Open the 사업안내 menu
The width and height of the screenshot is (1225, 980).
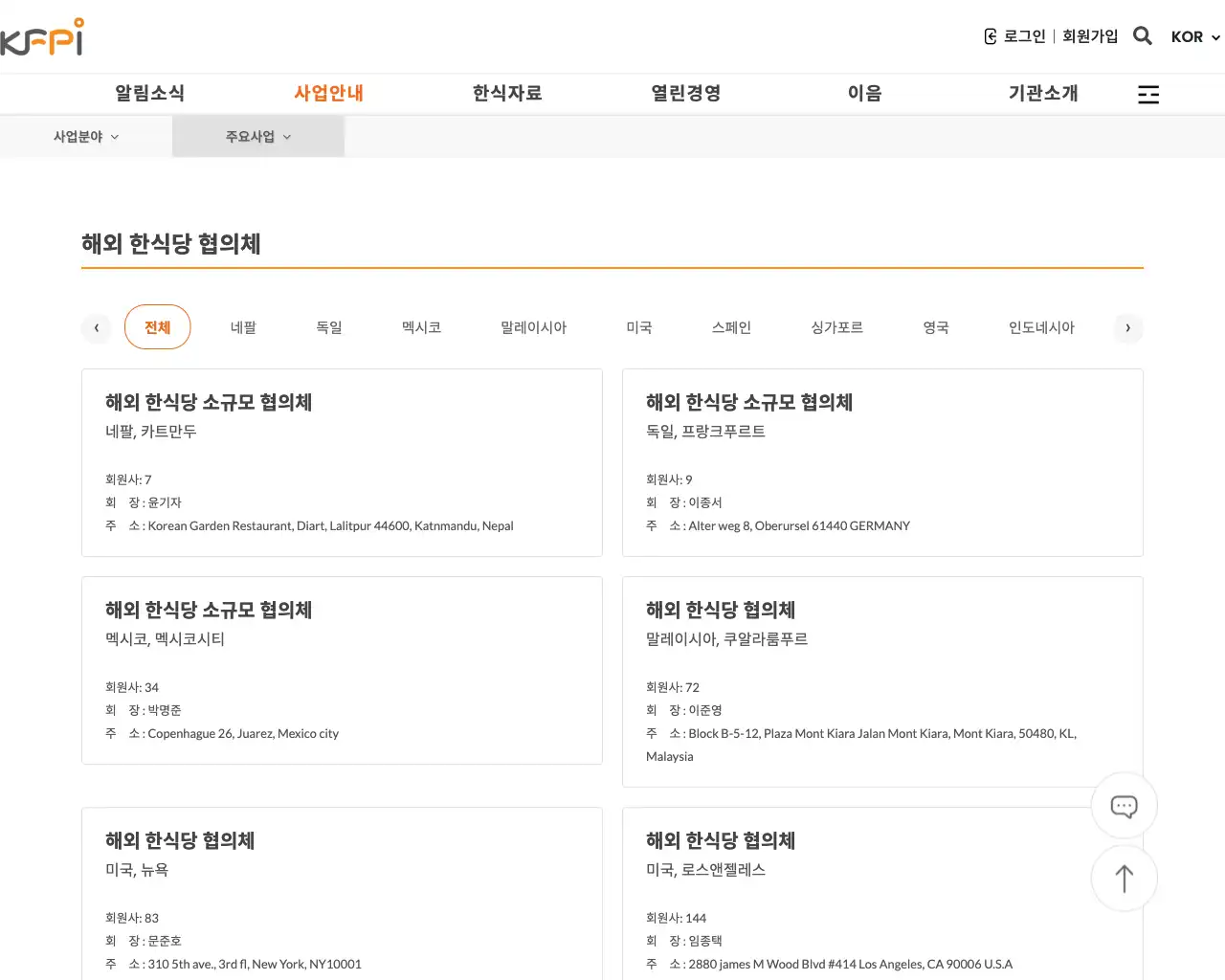pyautogui.click(x=328, y=93)
